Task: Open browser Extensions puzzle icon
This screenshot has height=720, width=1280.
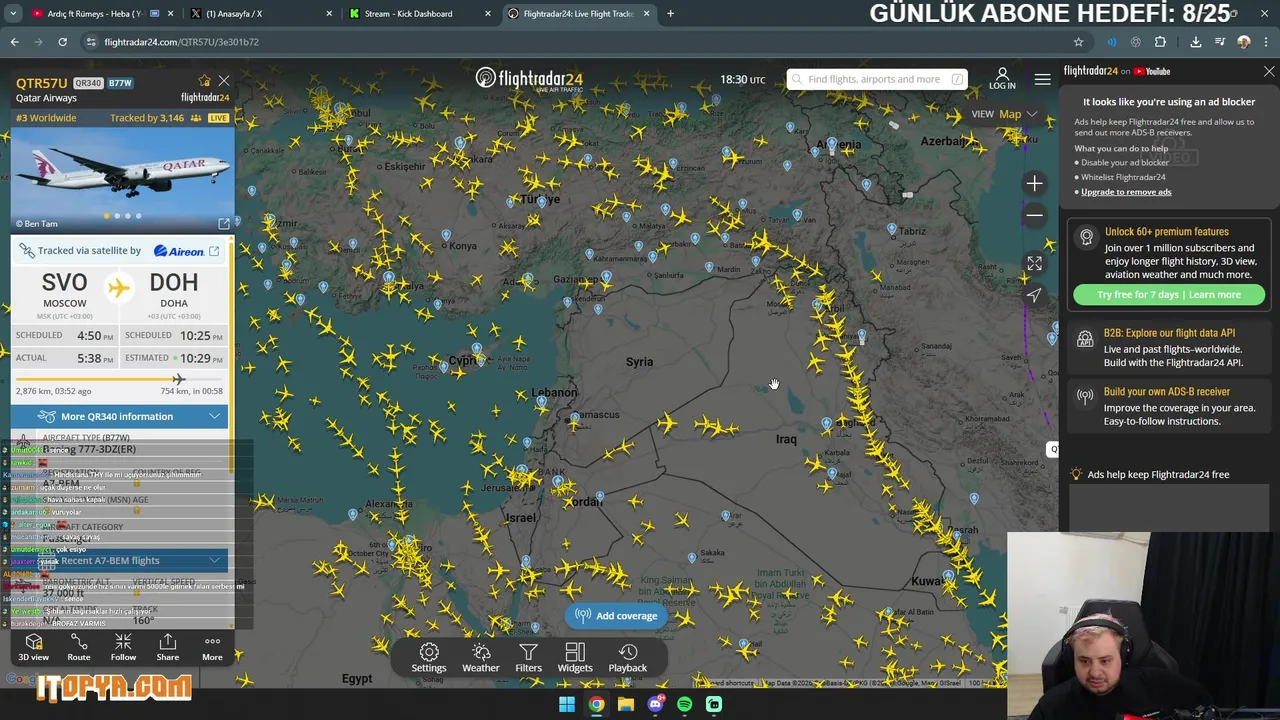Action: point(1160,42)
